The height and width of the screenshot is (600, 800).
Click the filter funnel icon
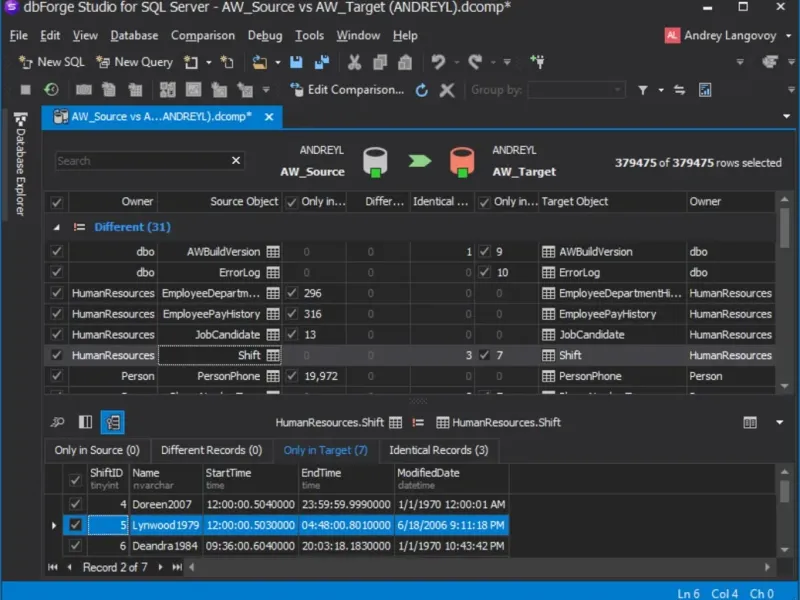point(643,90)
